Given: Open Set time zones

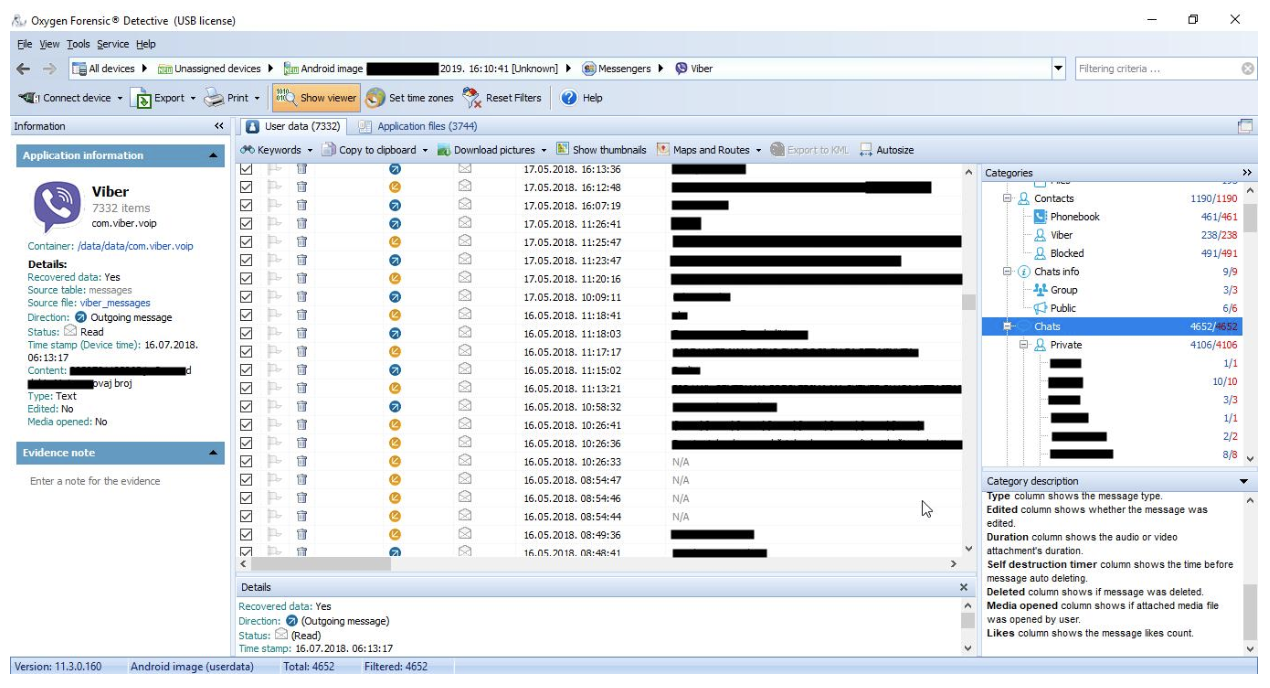Looking at the screenshot, I should (410, 98).
